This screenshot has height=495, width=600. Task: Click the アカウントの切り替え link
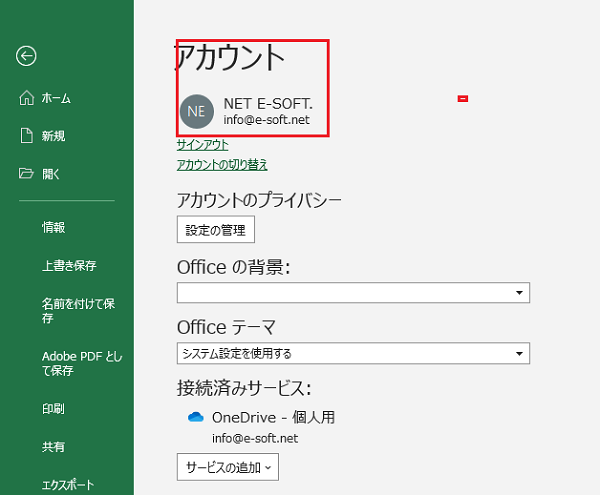click(x=222, y=164)
